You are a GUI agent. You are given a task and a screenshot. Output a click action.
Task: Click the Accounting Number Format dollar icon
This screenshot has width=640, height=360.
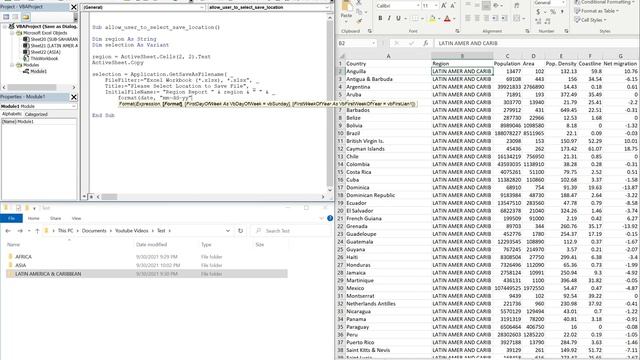tap(538, 12)
